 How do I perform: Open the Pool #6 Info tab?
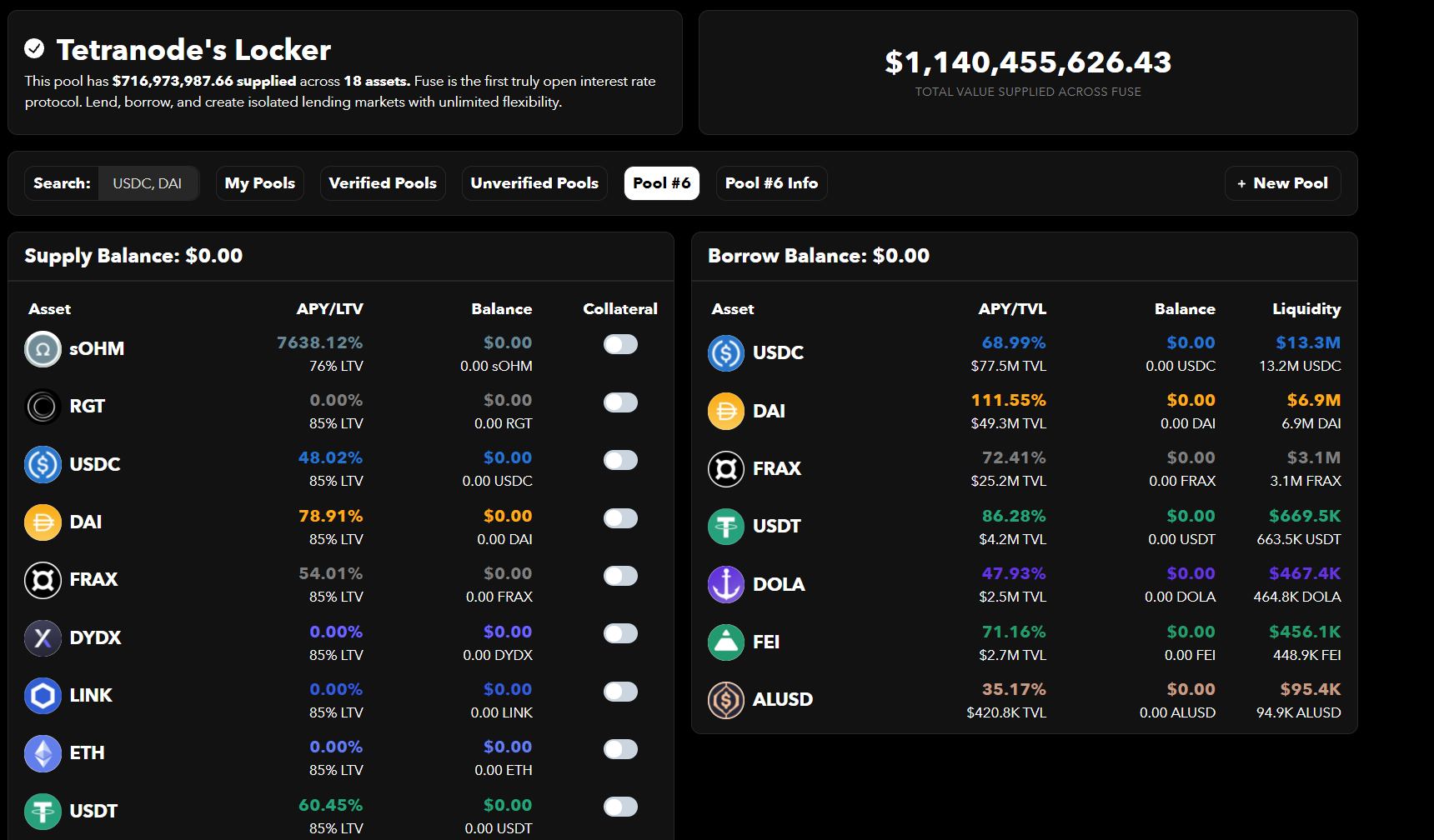coord(771,183)
